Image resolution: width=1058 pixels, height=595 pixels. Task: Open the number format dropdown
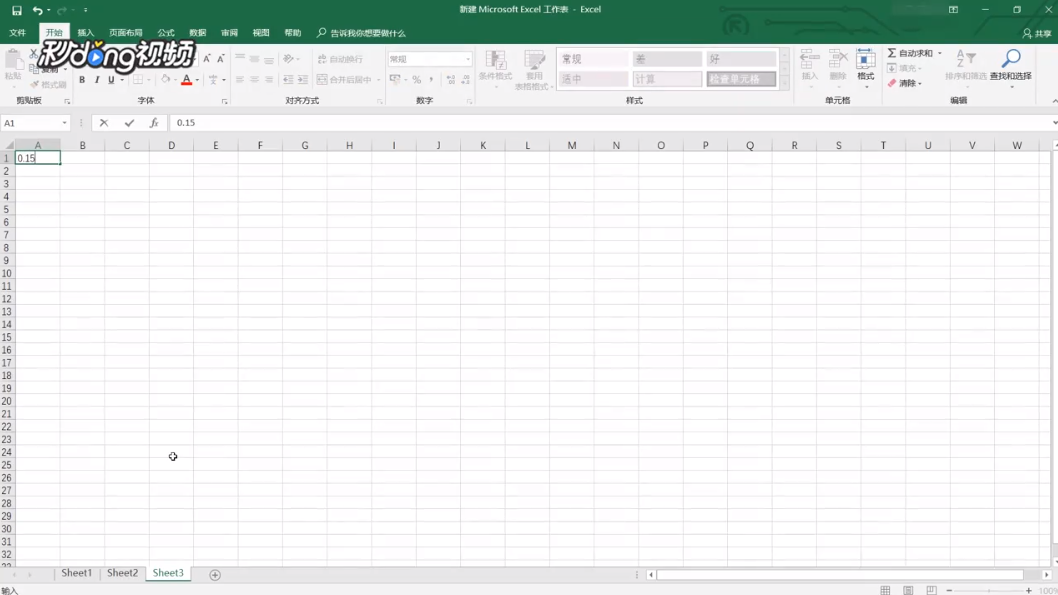point(468,59)
